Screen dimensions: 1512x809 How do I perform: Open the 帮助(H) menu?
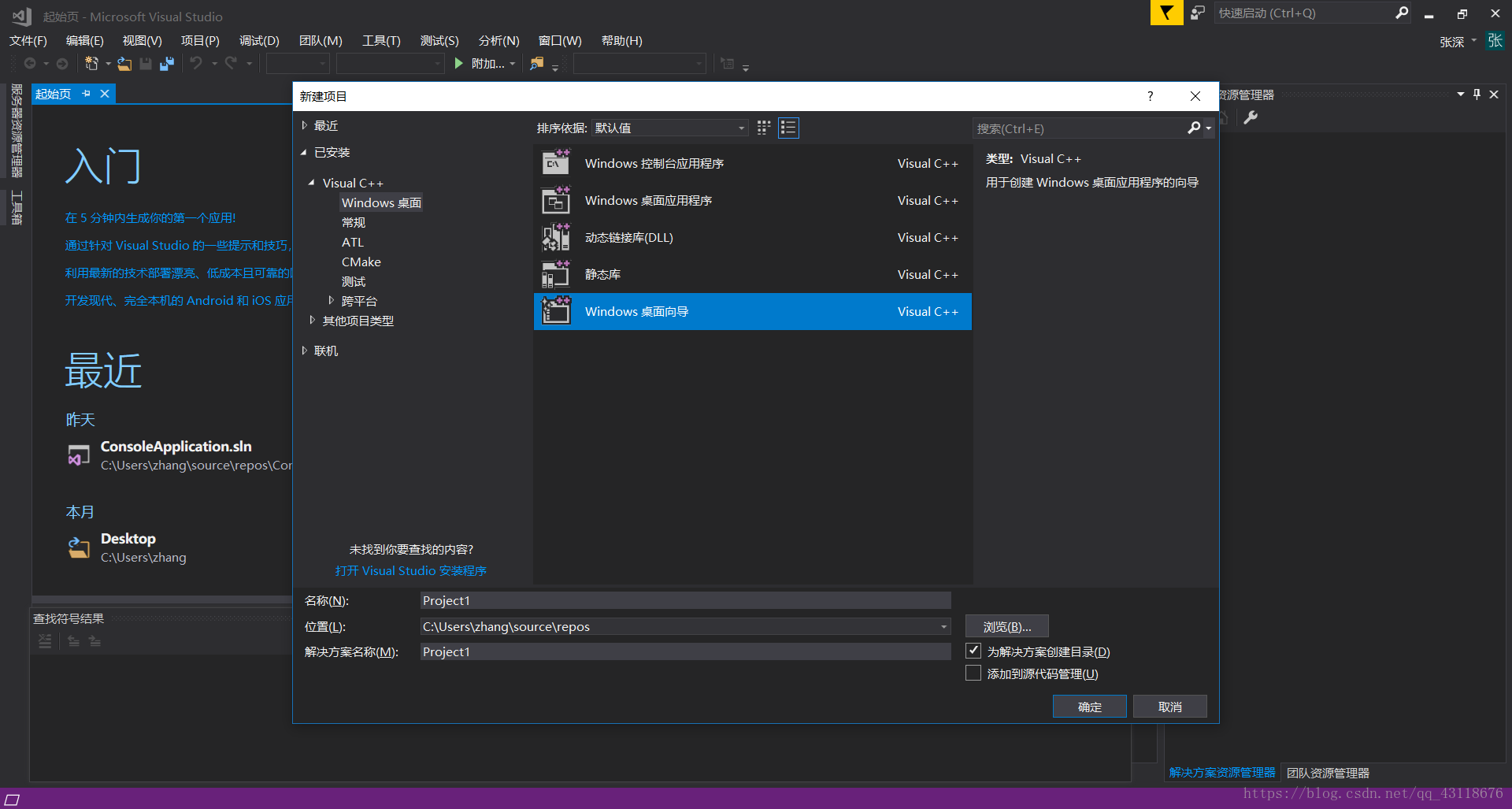[622, 41]
